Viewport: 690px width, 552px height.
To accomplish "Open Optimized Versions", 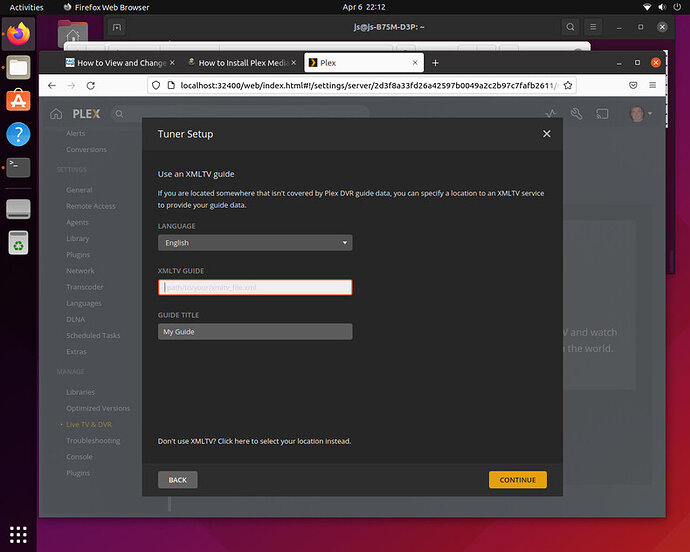I will 98,408.
